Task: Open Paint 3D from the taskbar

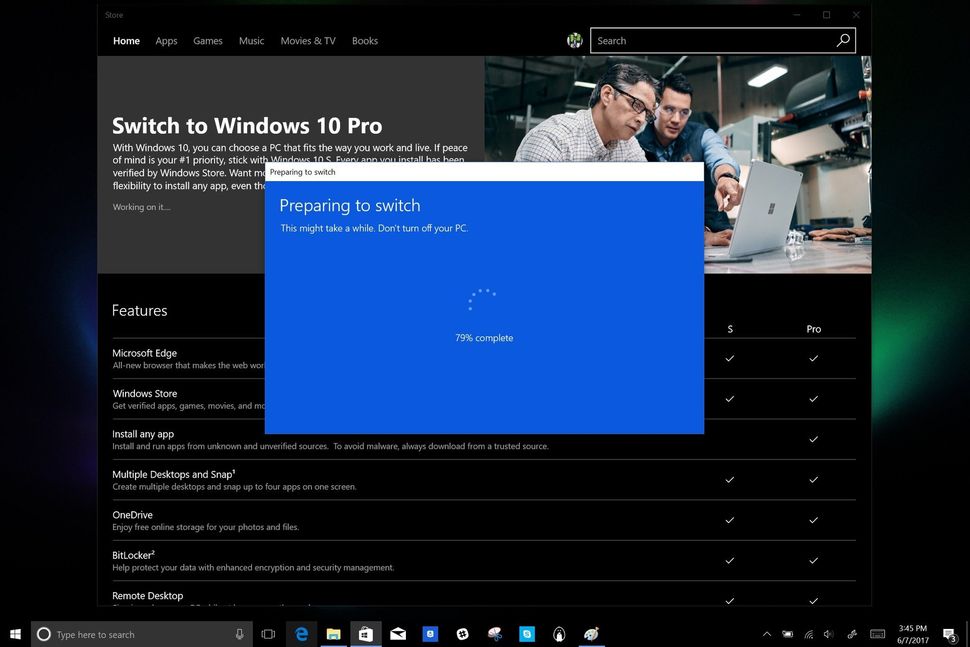Action: pyautogui.click(x=590, y=633)
